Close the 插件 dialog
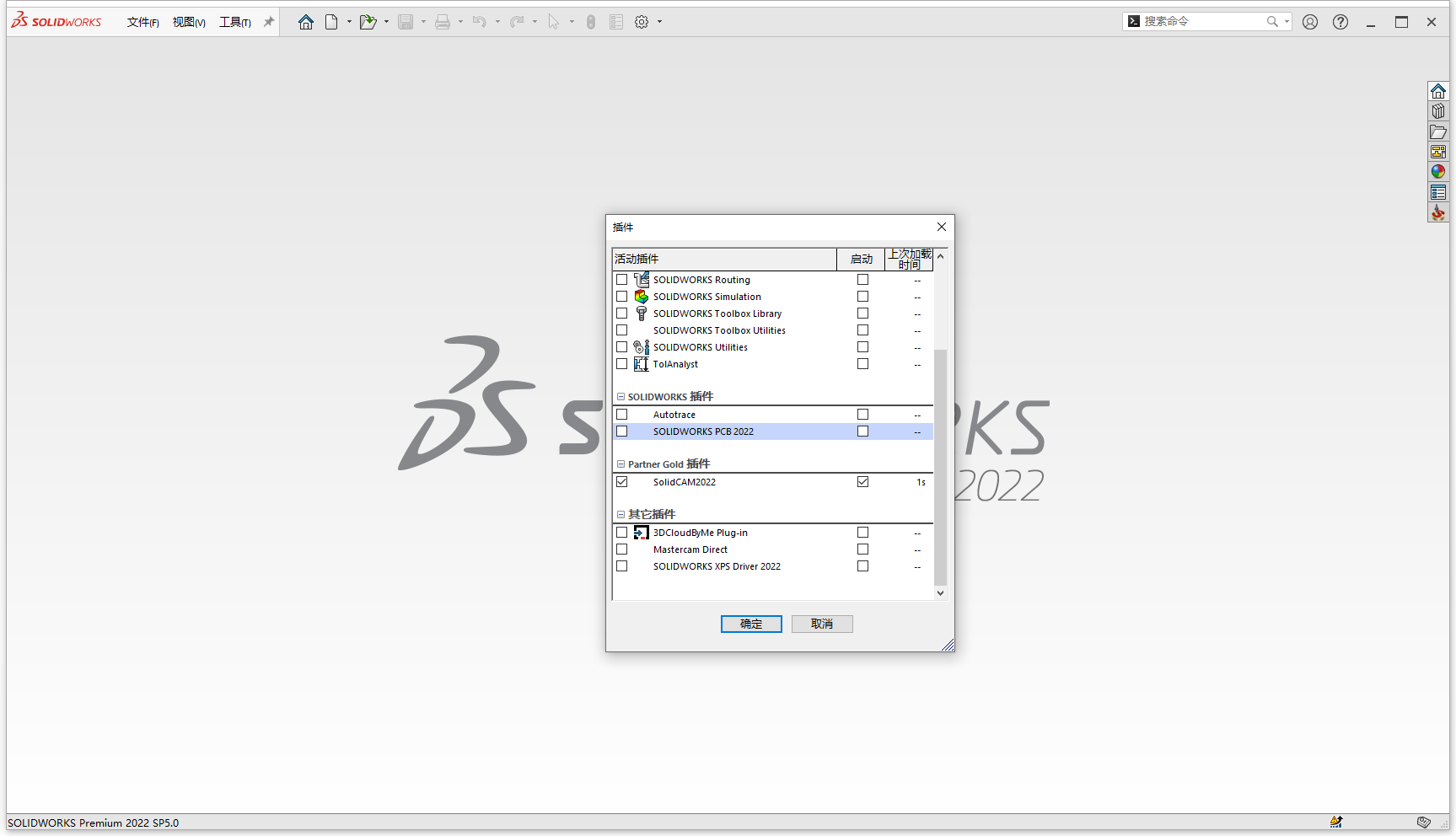 pos(942,227)
